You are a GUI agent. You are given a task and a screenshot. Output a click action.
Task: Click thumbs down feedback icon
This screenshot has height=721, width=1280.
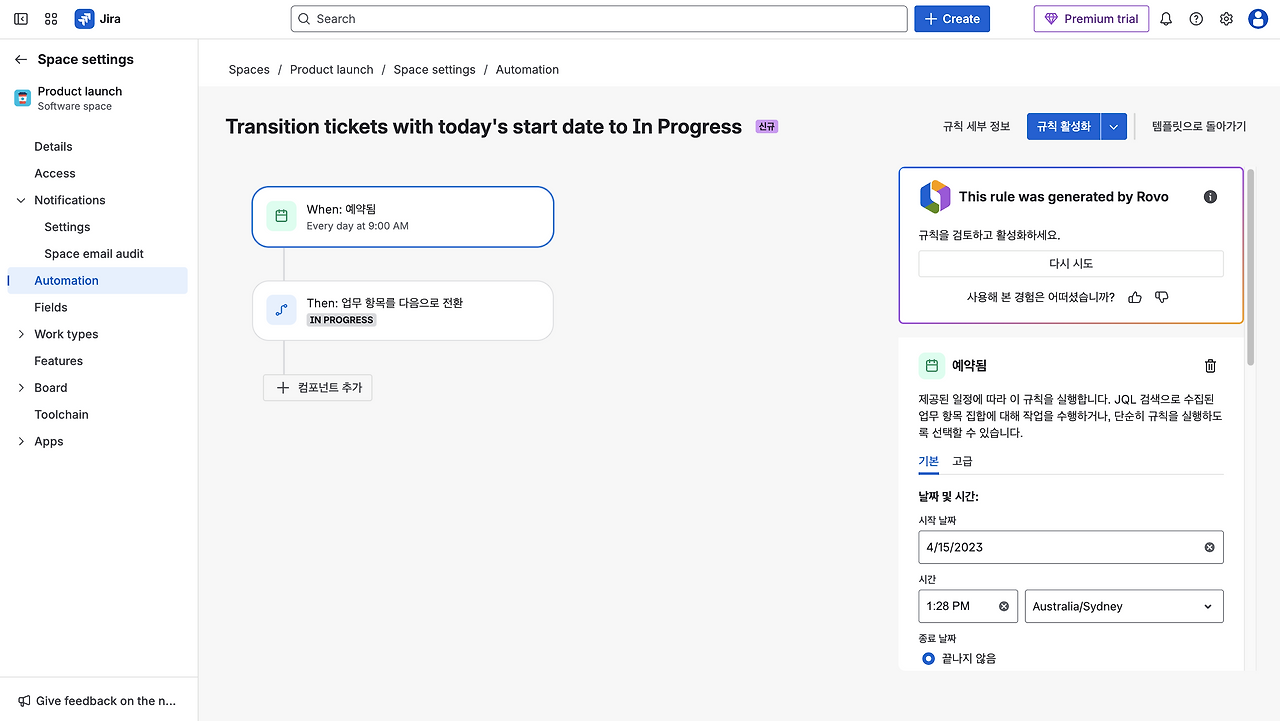pyautogui.click(x=1161, y=297)
